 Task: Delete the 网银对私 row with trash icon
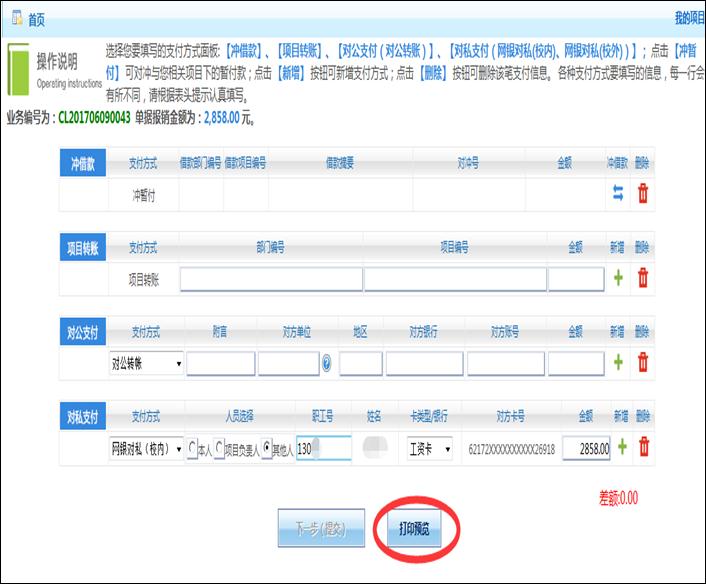pos(644,447)
